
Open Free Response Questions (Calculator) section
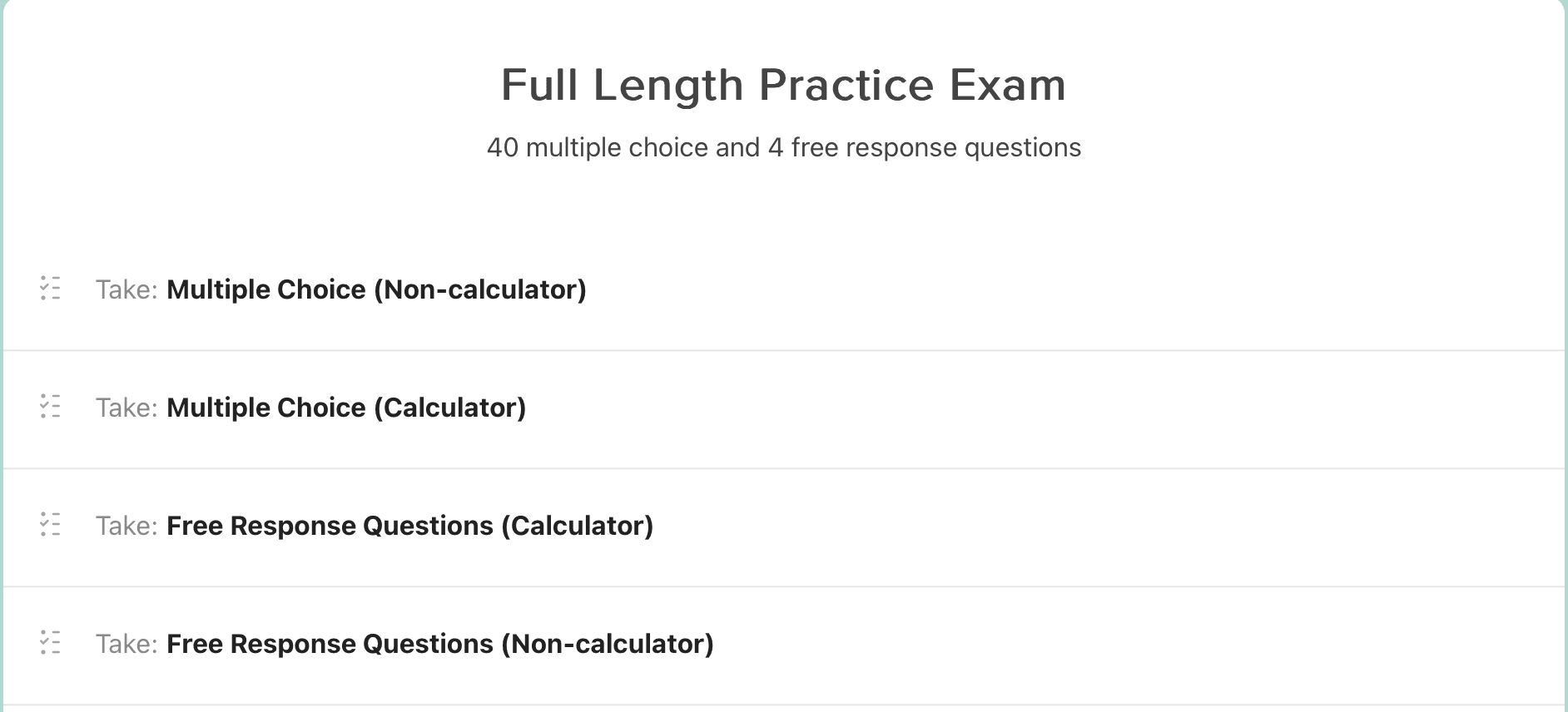click(409, 526)
